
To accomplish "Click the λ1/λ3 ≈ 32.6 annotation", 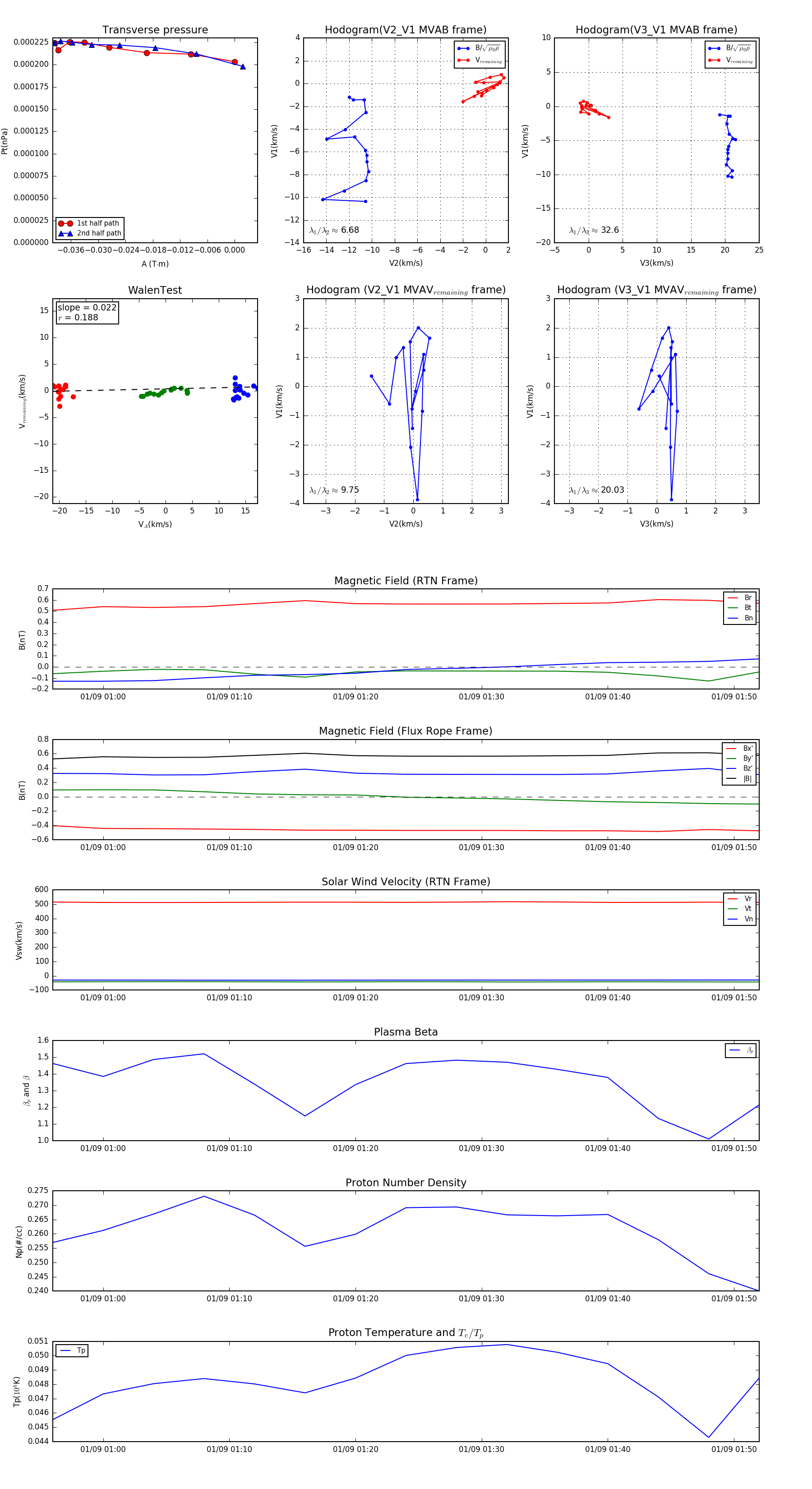I will (x=594, y=230).
